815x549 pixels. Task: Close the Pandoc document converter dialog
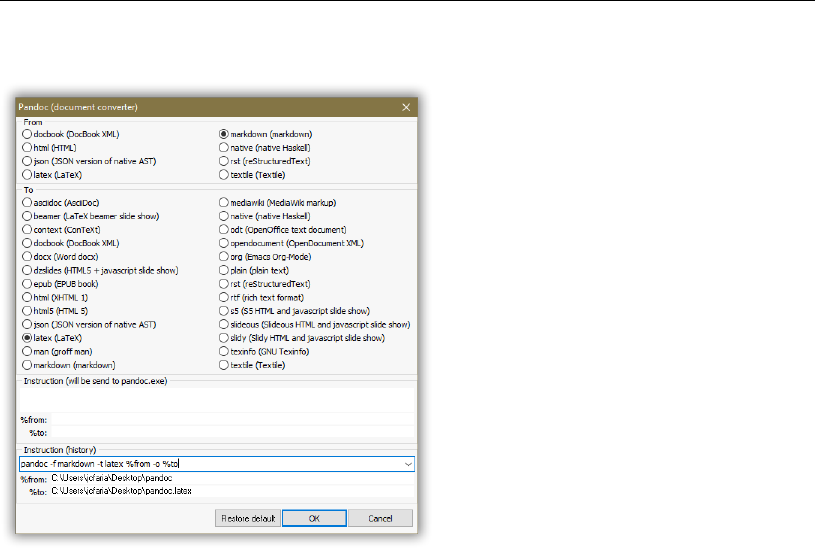[x=406, y=107]
